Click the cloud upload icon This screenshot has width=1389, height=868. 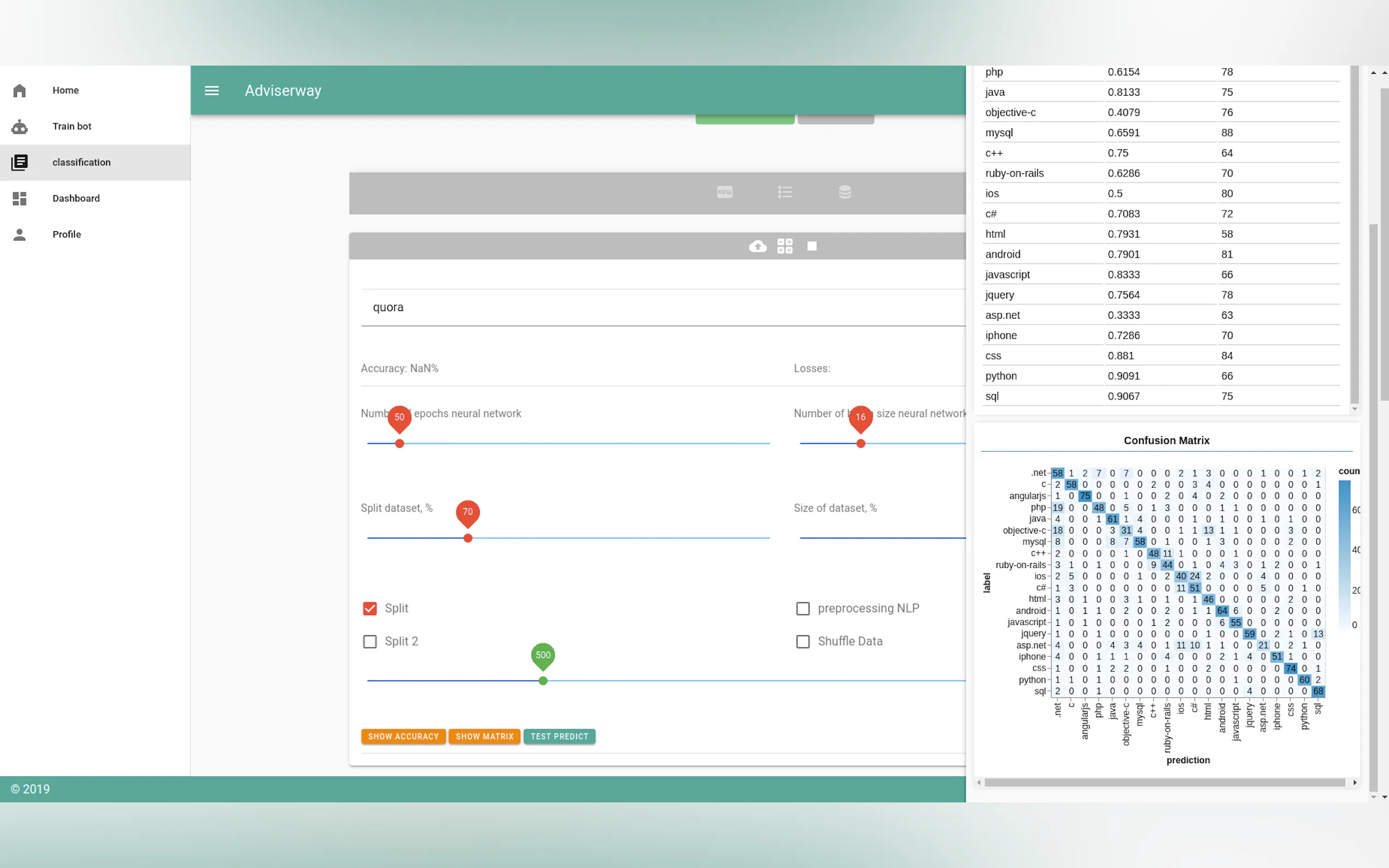757,247
